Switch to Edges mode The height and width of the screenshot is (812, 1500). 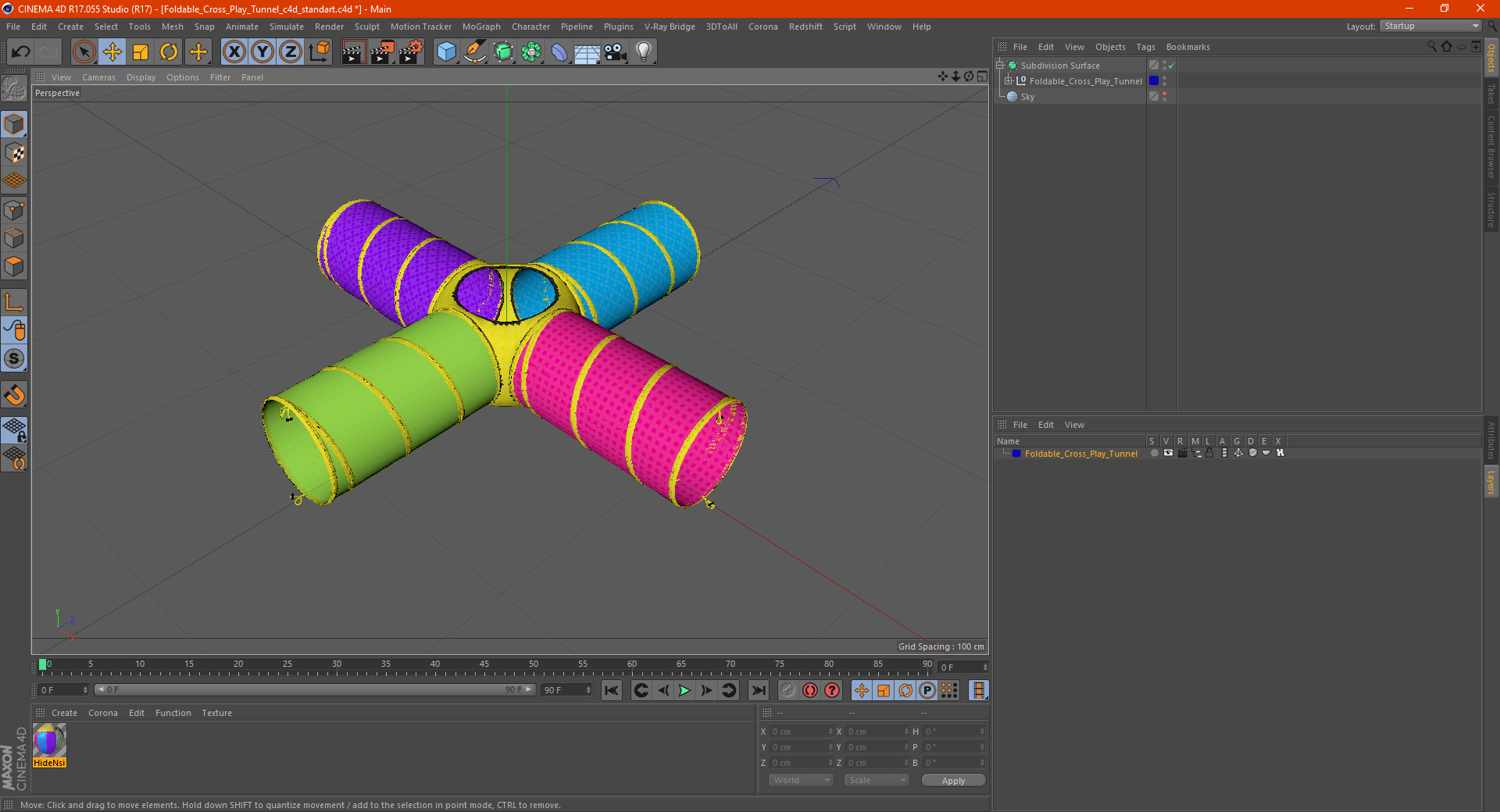14,238
